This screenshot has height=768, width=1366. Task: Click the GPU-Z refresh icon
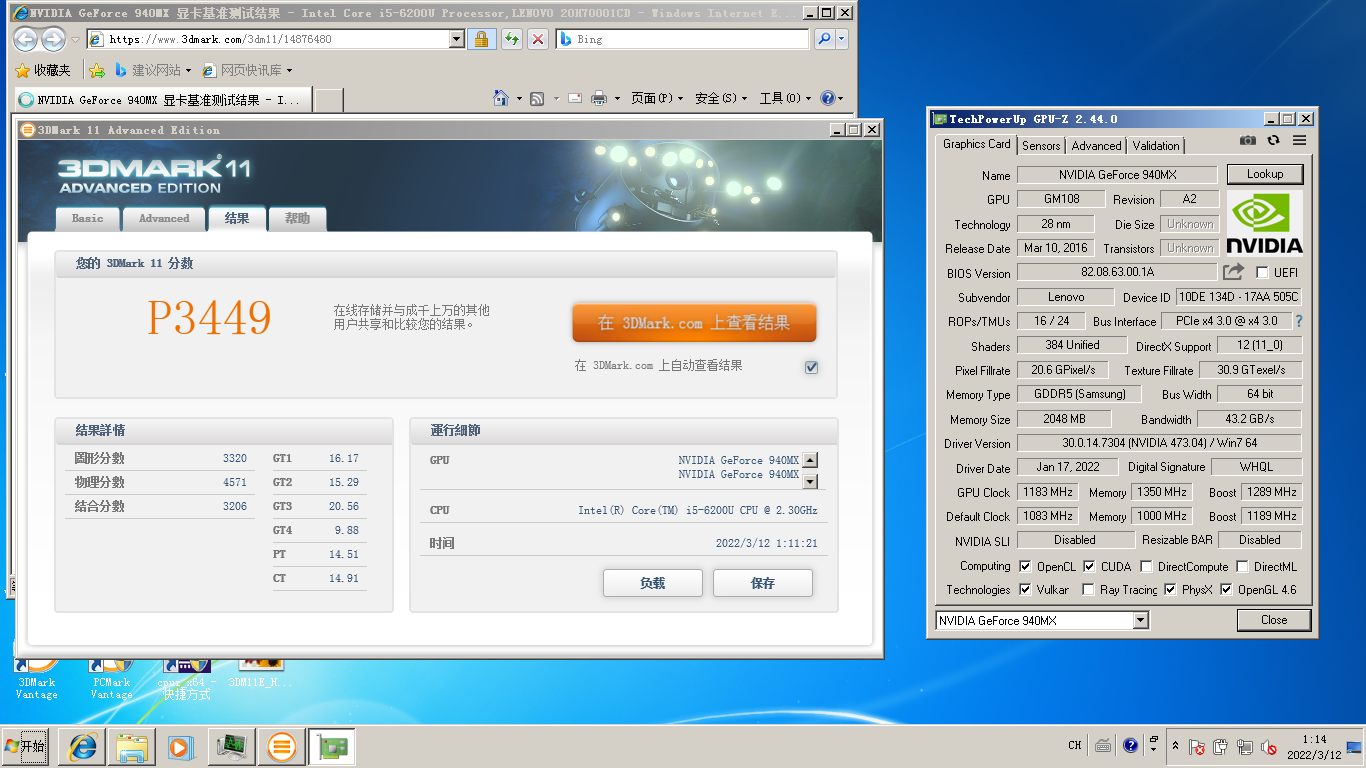[x=1273, y=141]
